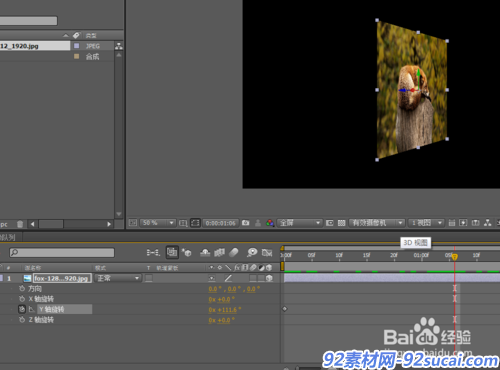The image size is (500, 370).
Task: Select the 合成 composition item row
Action: click(57, 56)
